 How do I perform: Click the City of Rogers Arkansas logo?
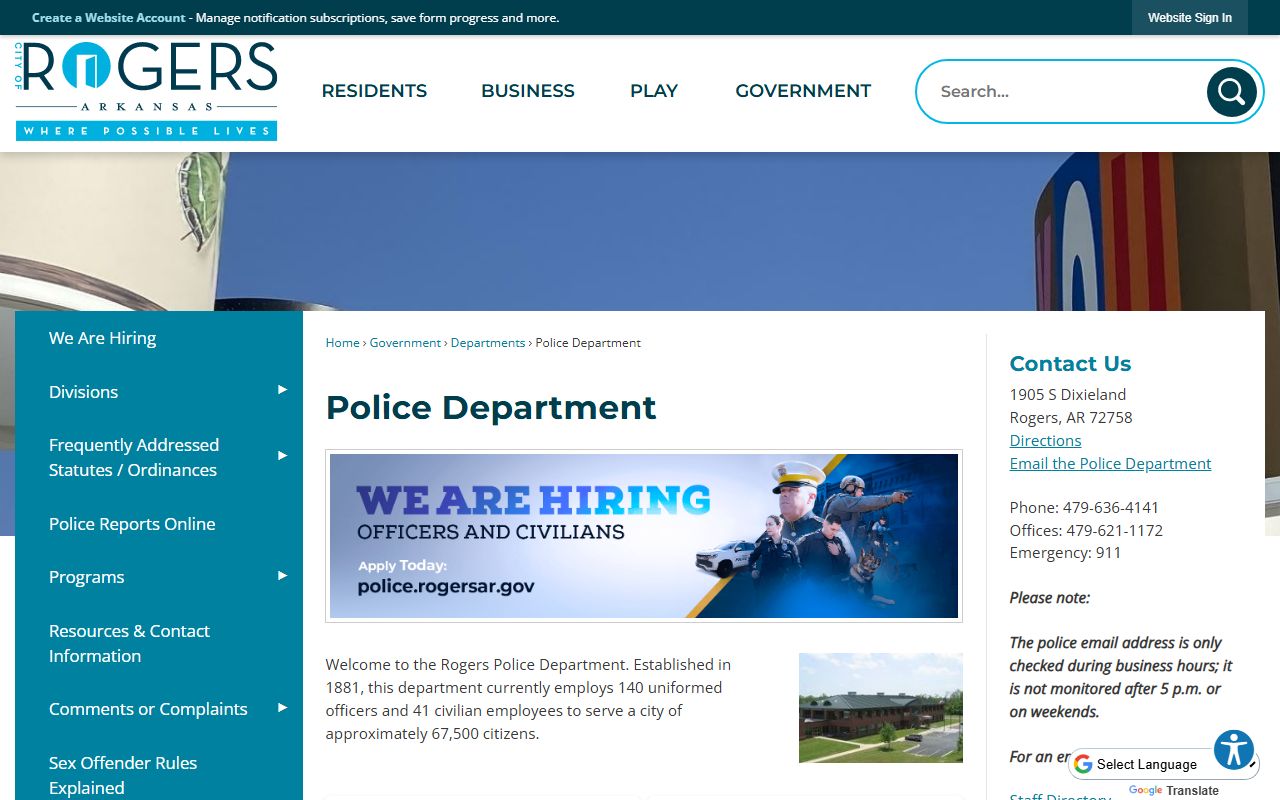pos(146,91)
